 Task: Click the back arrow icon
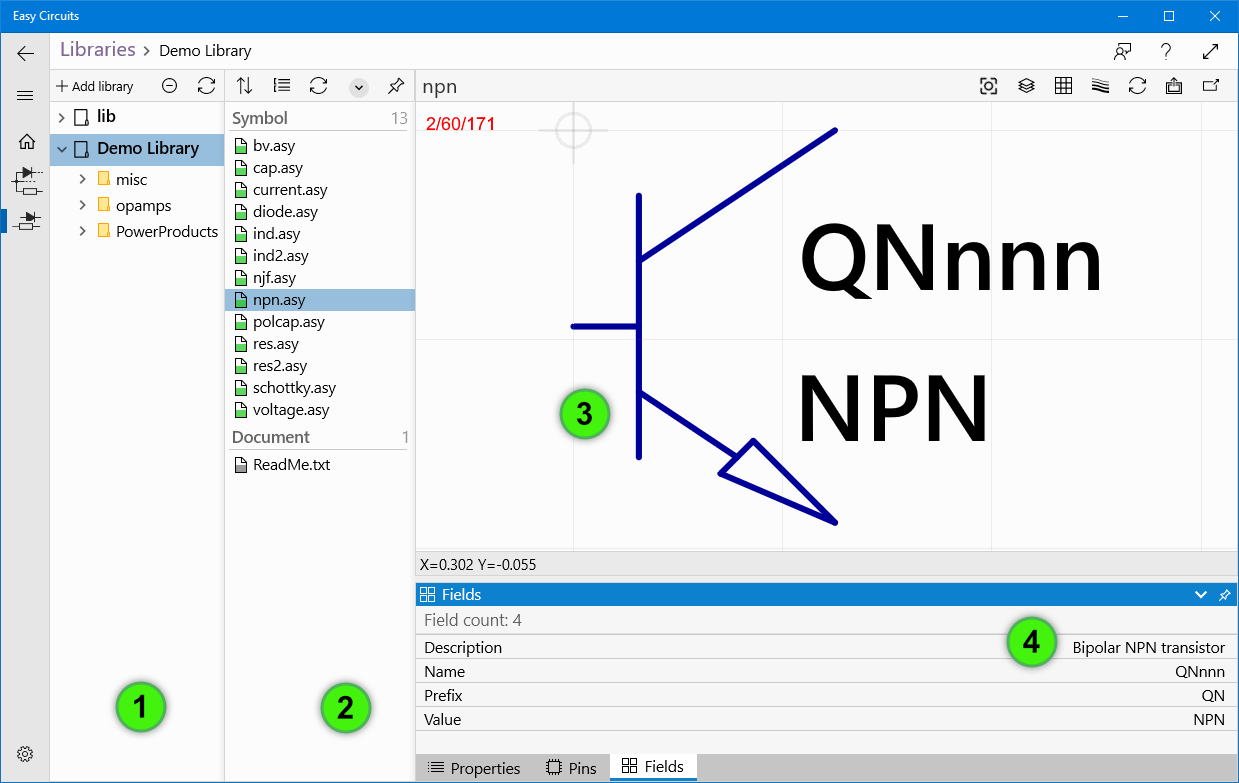pyautogui.click(x=26, y=53)
